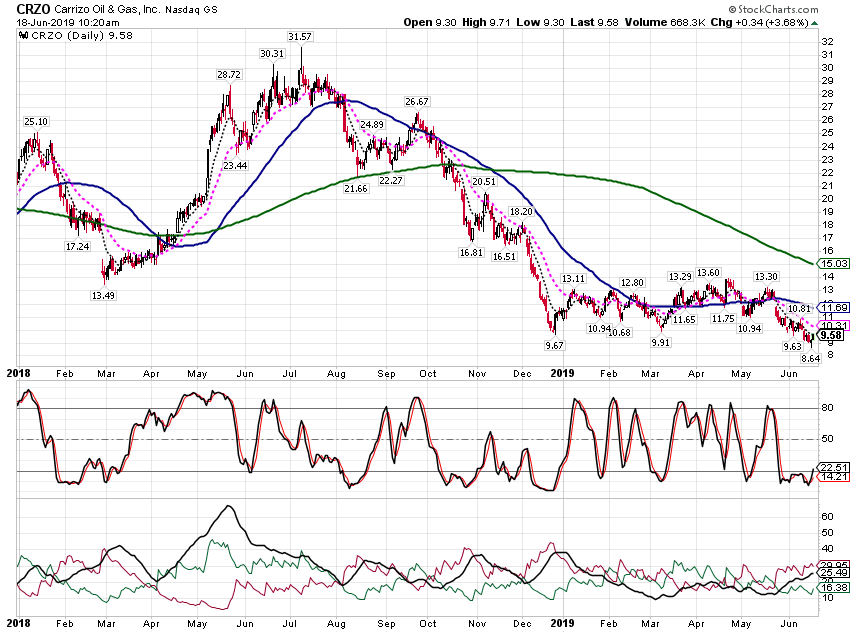Click the blue 11.69 moving average tag

tap(834, 308)
